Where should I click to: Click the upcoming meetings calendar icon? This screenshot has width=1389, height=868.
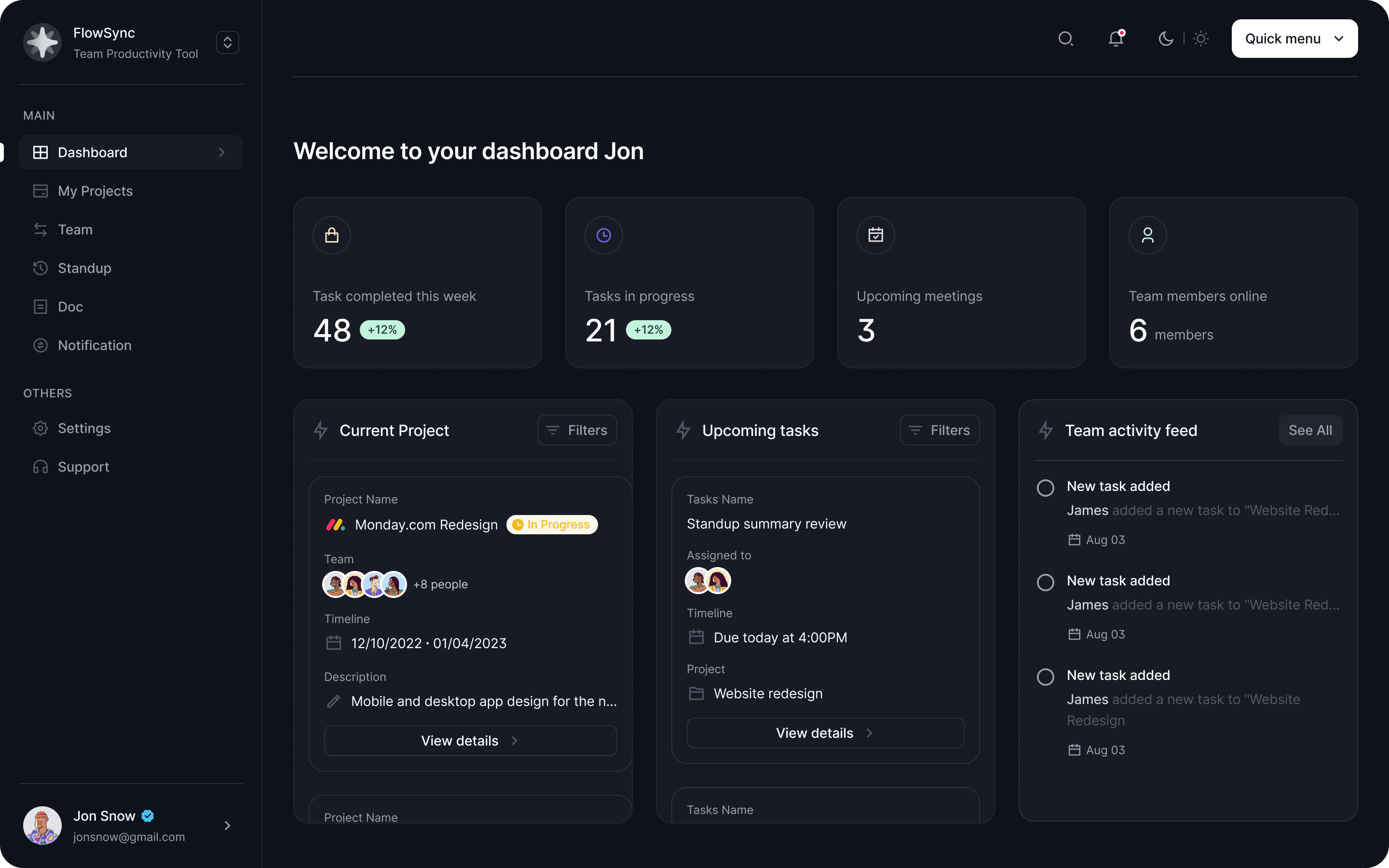coord(875,235)
